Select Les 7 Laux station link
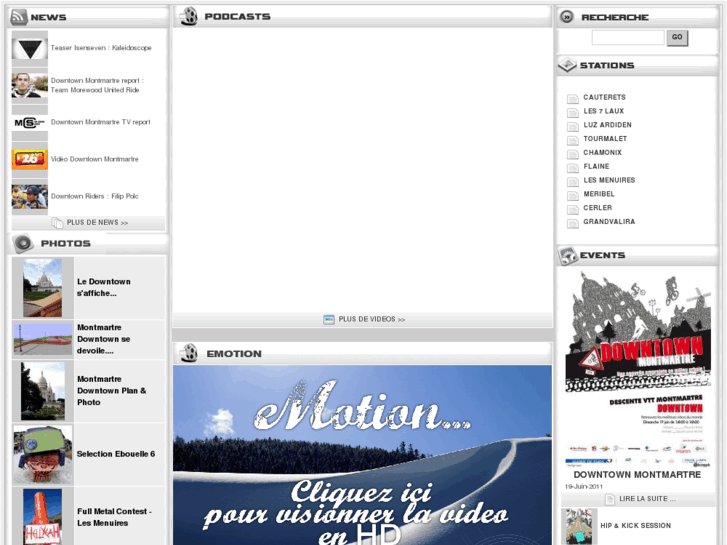 [x=604, y=111]
